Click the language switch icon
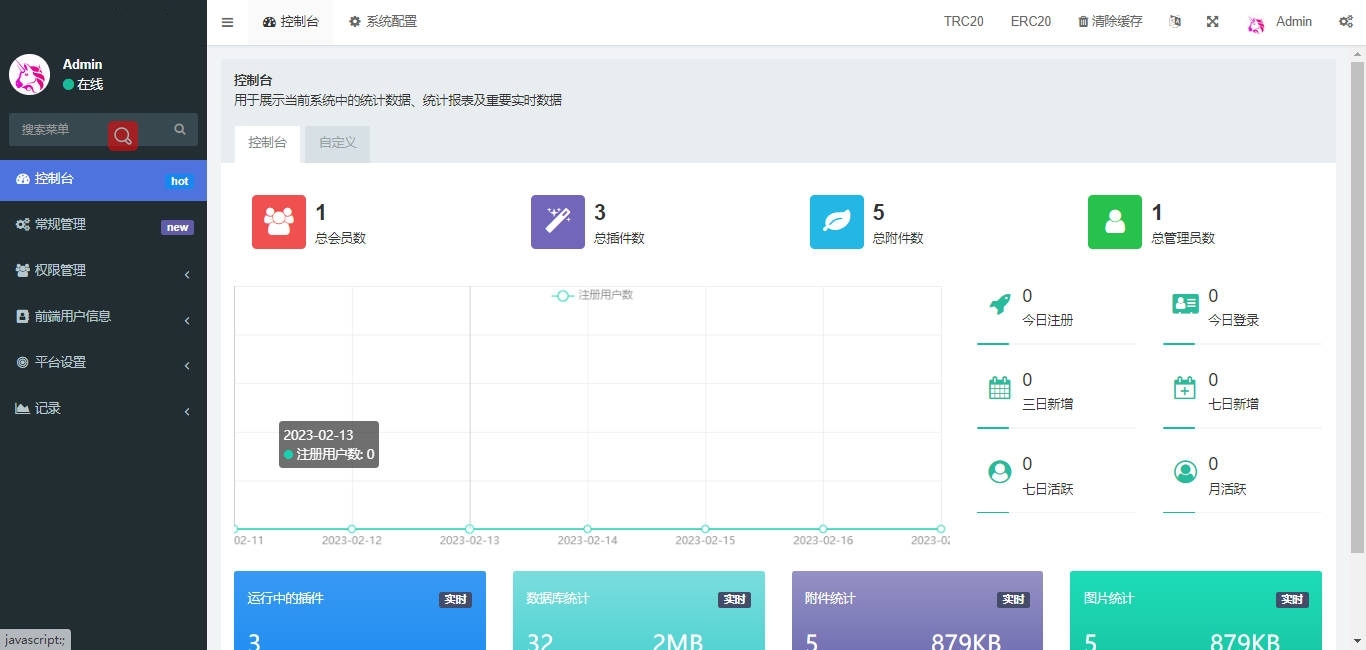The width and height of the screenshot is (1366, 650). 1175,22
